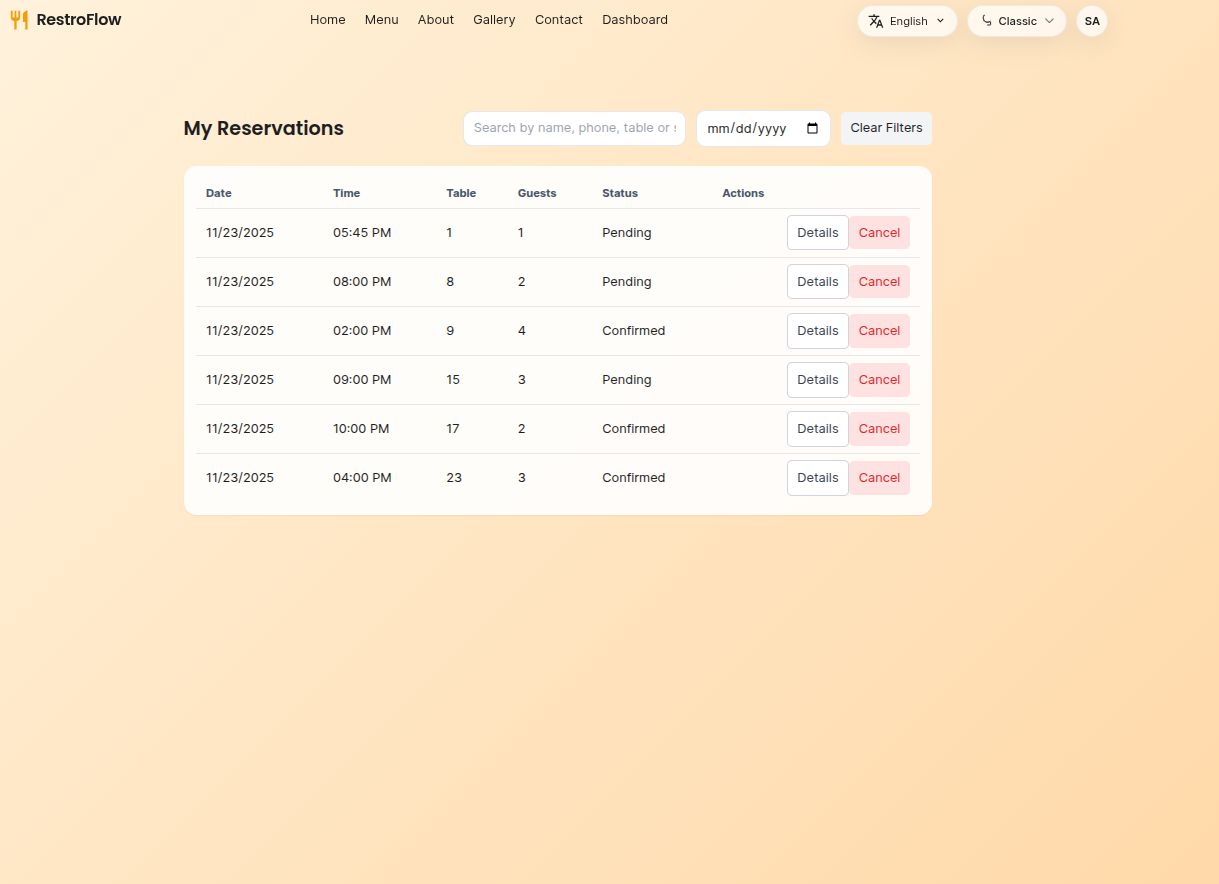Click the mm/dd/yyyy date filter field
This screenshot has height=884, width=1219.
(x=748, y=128)
